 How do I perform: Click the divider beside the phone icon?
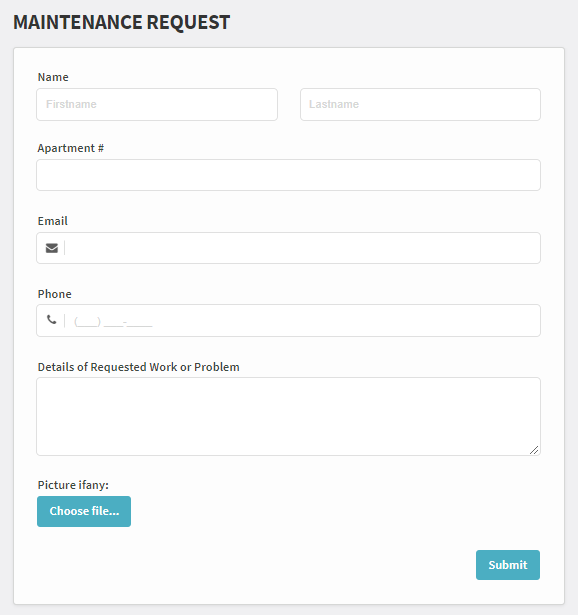tap(65, 320)
